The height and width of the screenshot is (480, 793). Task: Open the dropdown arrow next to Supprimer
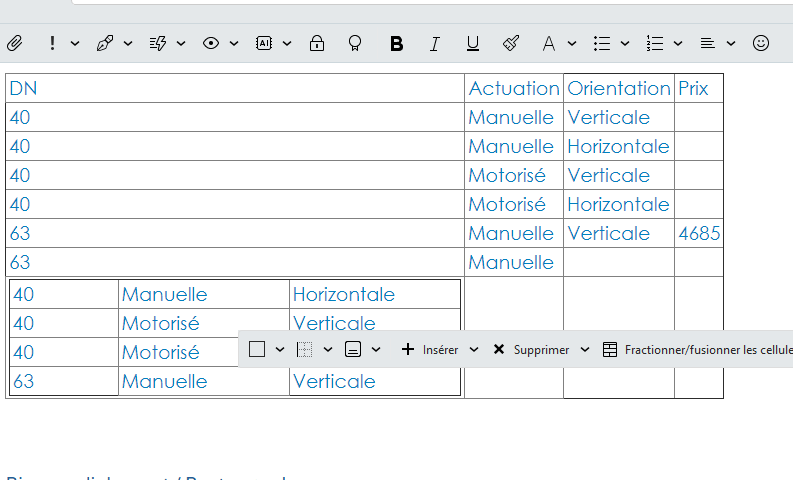coord(585,350)
